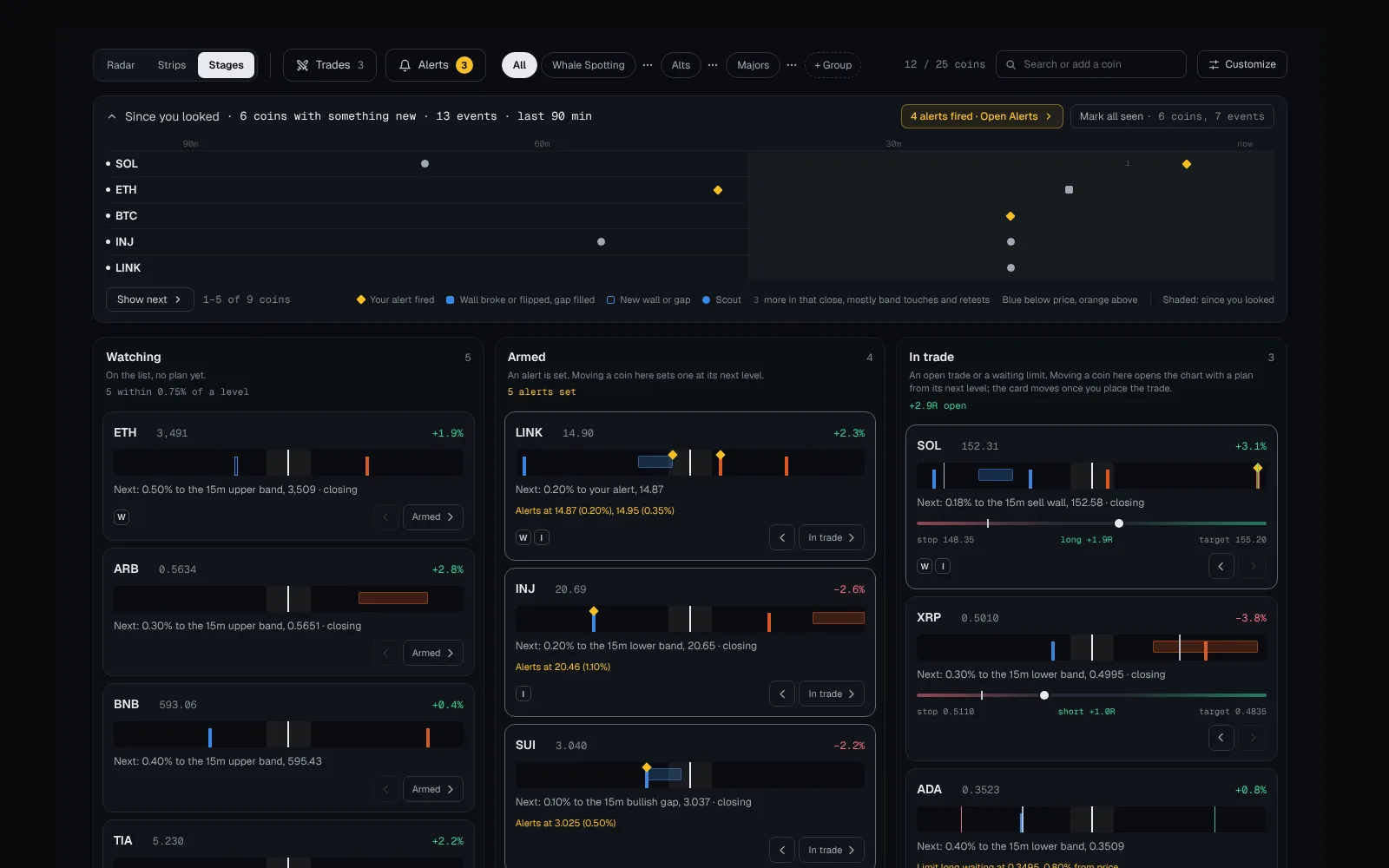Add a new group with + Group
This screenshot has width=1389, height=868.
[833, 65]
